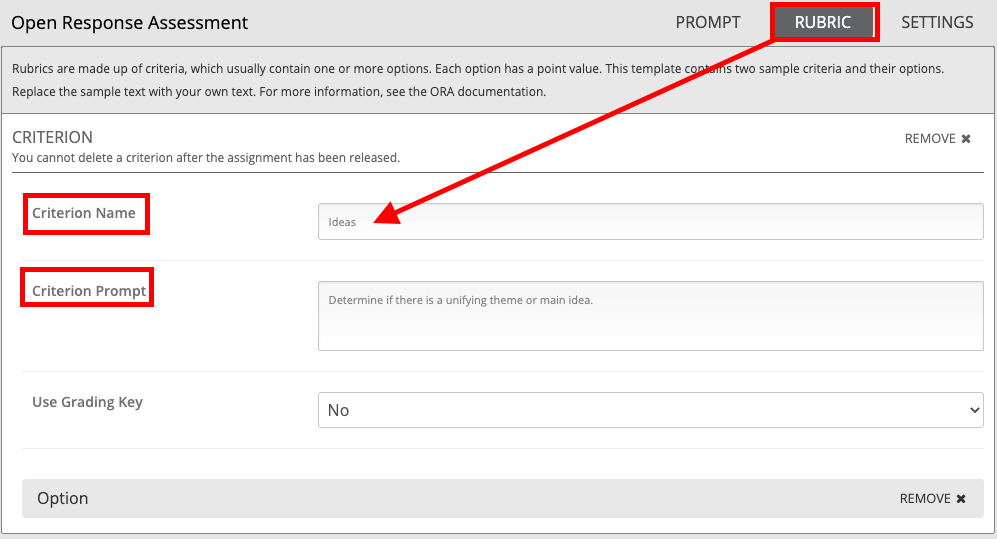
Task: Select the Criterion Name label
Action: coord(84,213)
